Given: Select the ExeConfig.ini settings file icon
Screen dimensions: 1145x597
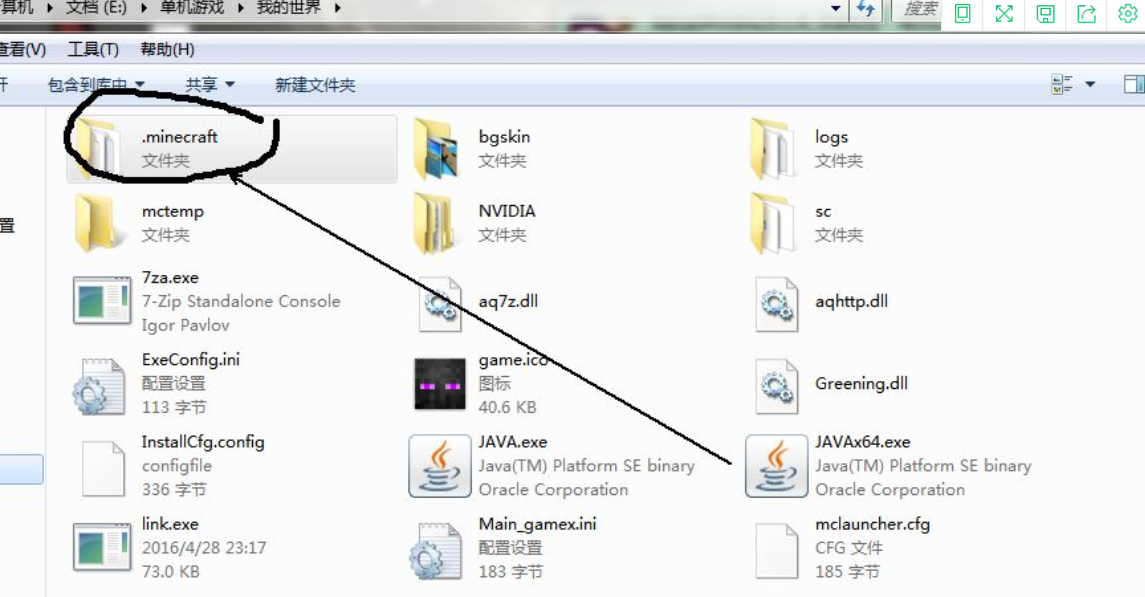Looking at the screenshot, I should (100, 386).
